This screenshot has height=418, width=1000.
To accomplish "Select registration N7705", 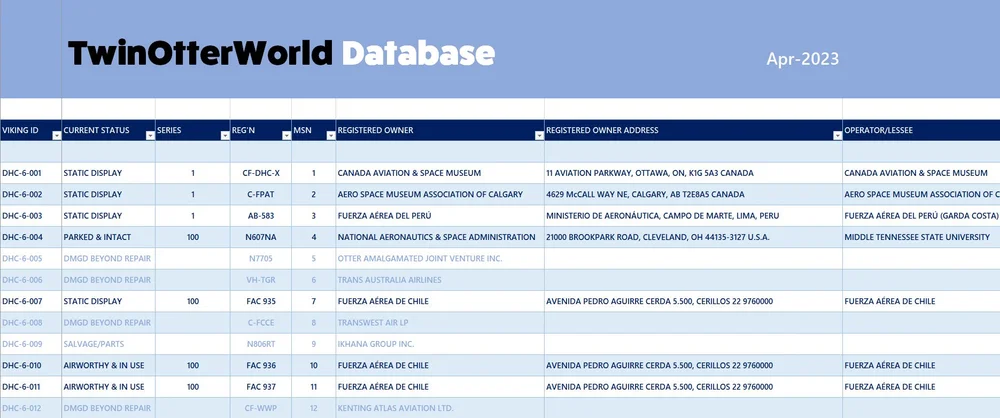I will click(261, 258).
